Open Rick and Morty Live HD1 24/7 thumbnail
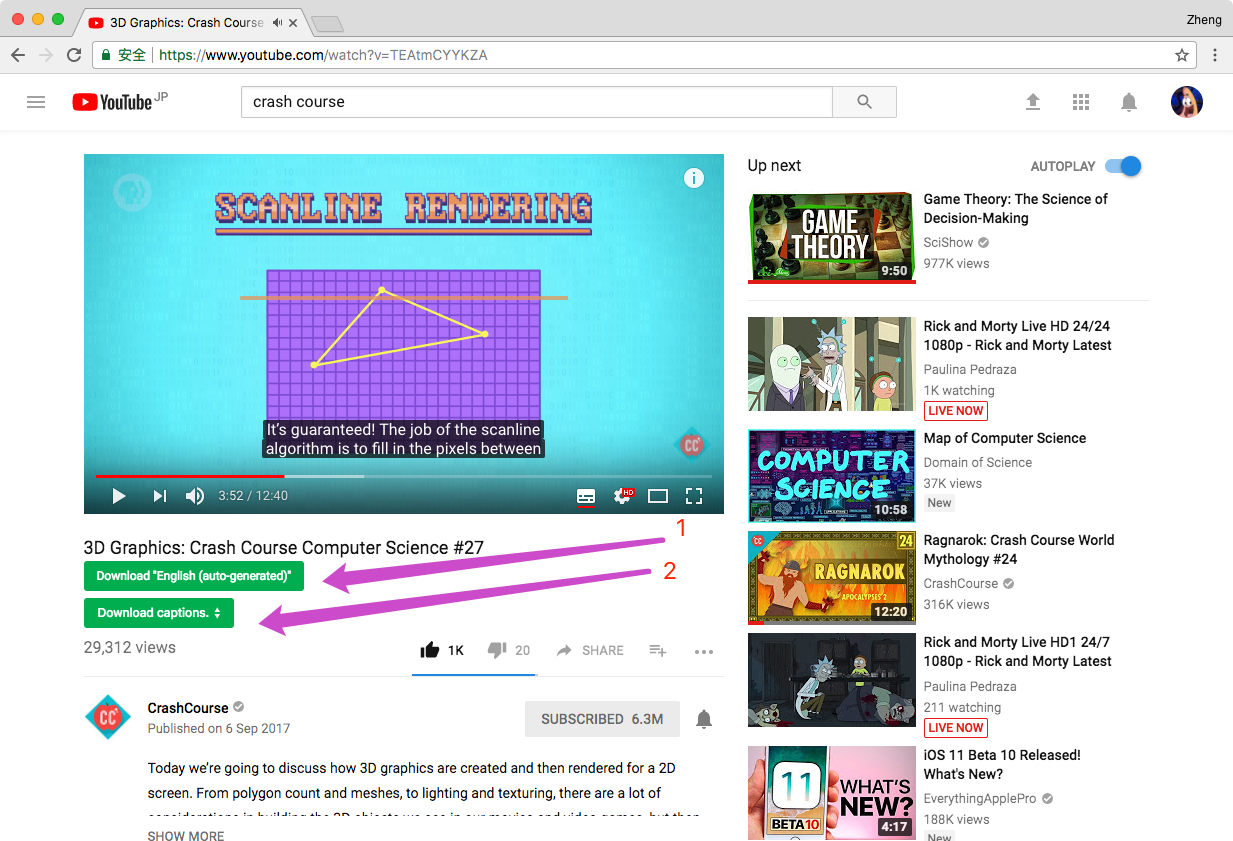 click(831, 680)
